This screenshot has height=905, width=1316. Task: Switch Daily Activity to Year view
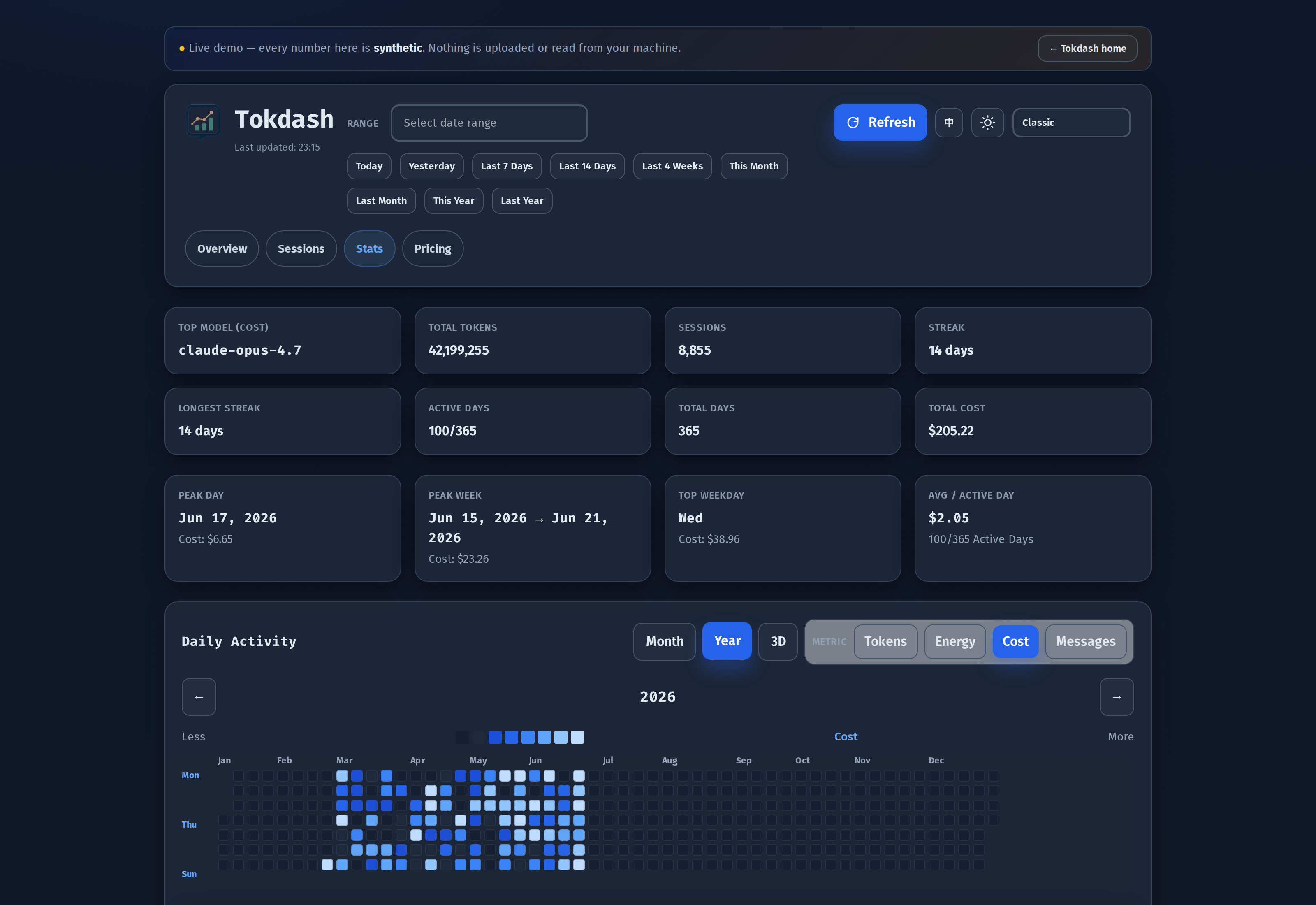click(x=727, y=641)
